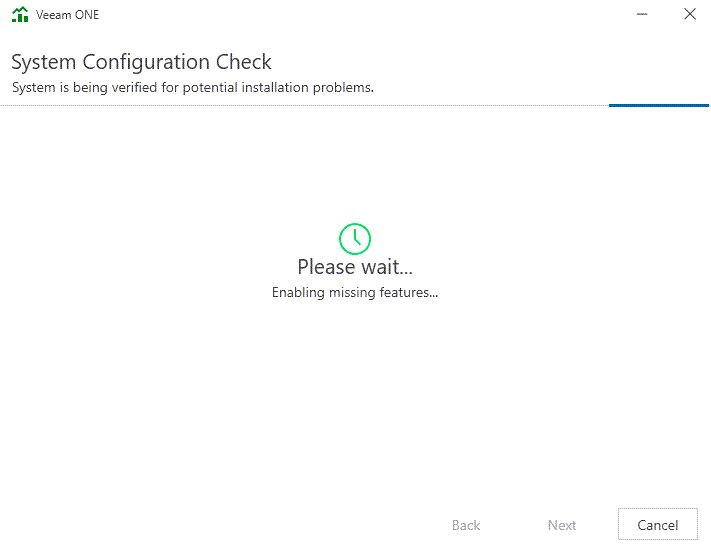Click the dotted grey progress track line

(x=300, y=104)
